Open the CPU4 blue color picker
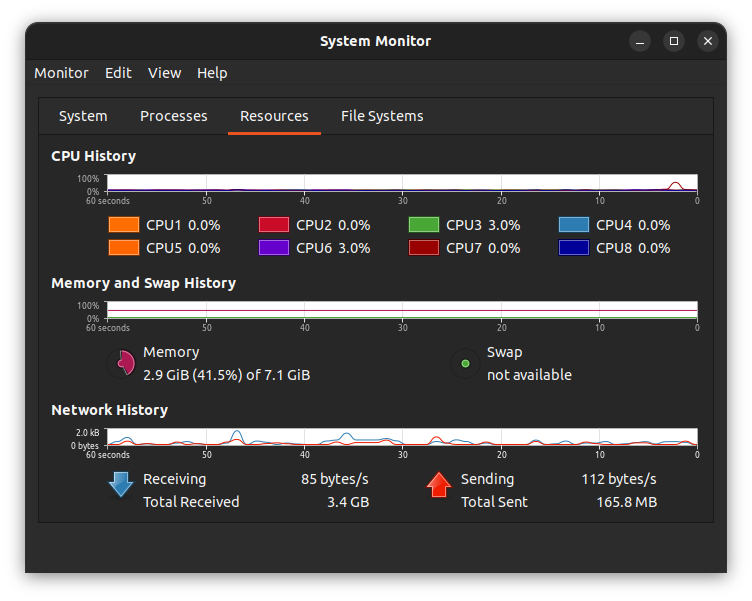Viewport: 752px width, 601px height. pos(573,225)
